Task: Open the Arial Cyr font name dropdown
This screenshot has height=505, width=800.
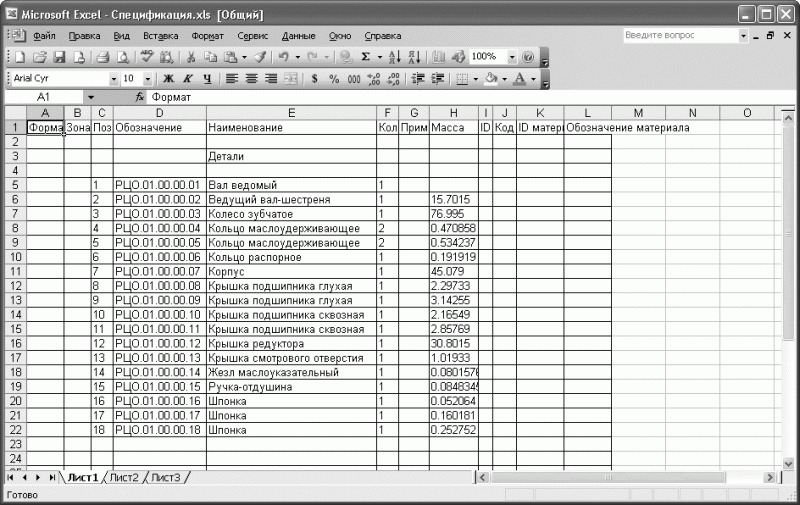Action: [x=113, y=79]
